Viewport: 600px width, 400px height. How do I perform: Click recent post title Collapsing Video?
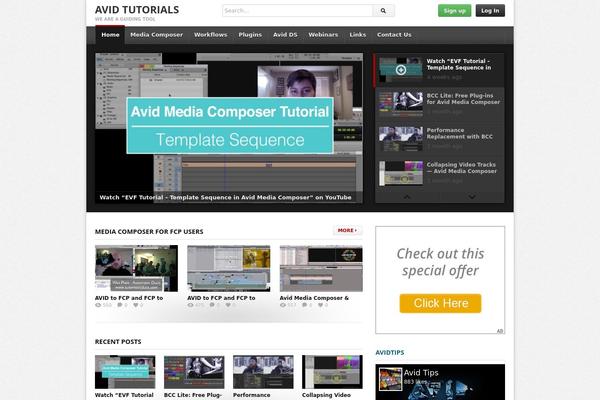[326, 395]
